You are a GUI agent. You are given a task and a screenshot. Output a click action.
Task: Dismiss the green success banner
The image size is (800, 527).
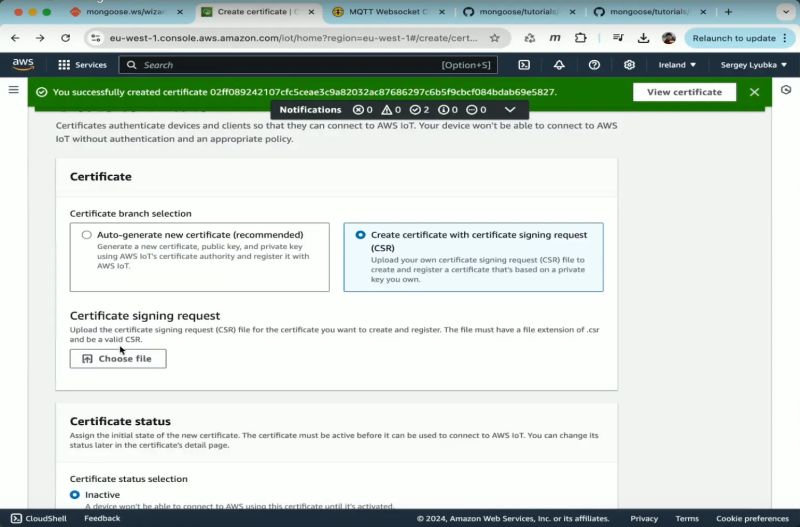(x=754, y=92)
